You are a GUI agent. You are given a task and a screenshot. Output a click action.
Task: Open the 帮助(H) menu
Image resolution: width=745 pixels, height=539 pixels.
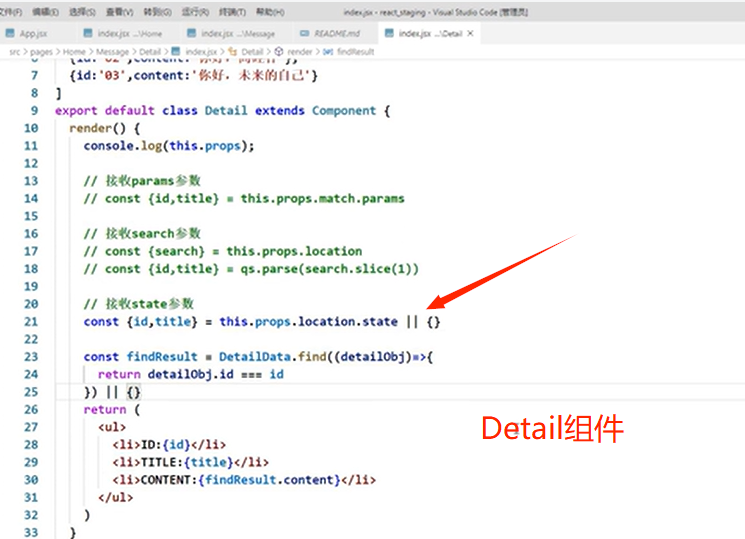pos(270,12)
